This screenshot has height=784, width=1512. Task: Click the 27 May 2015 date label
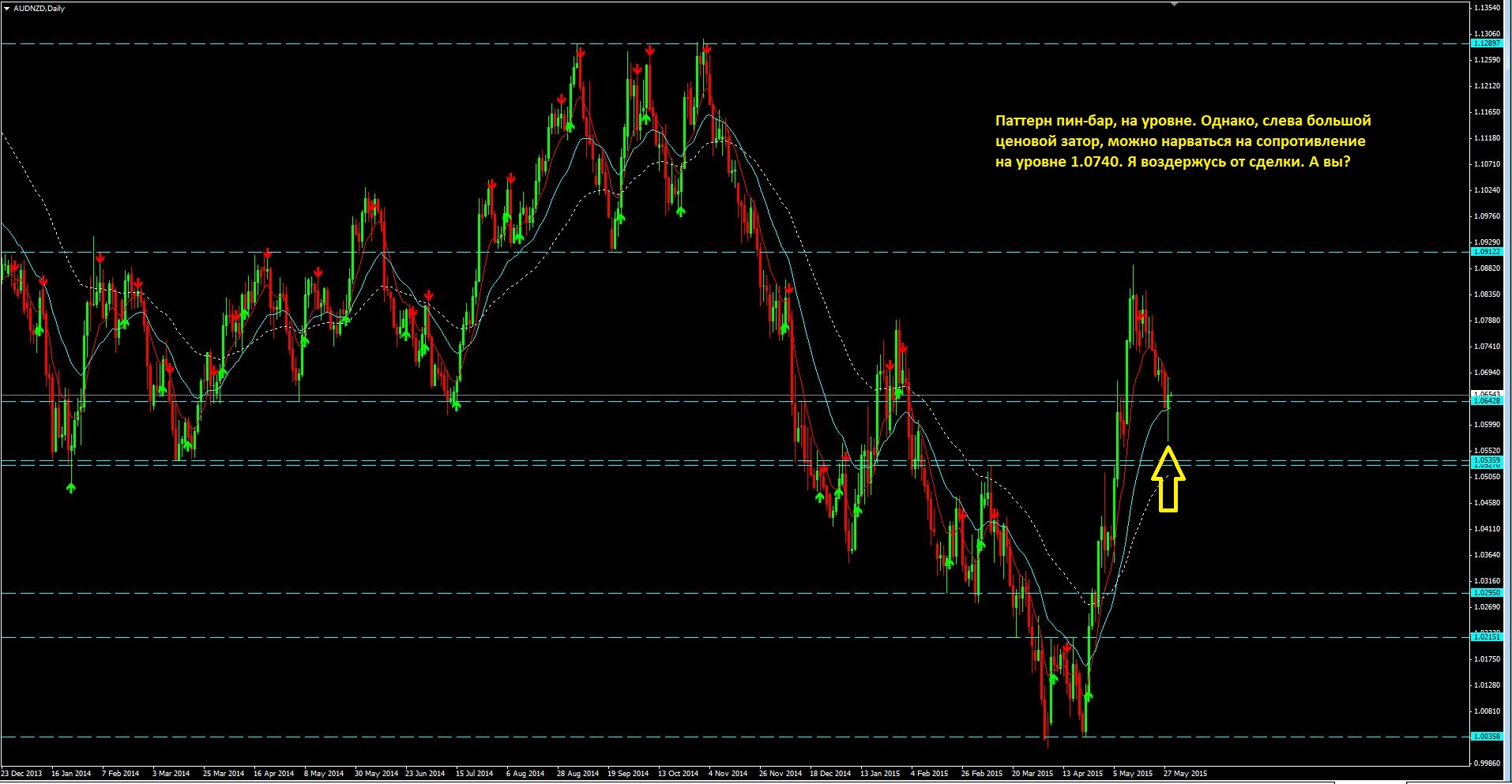click(1185, 774)
